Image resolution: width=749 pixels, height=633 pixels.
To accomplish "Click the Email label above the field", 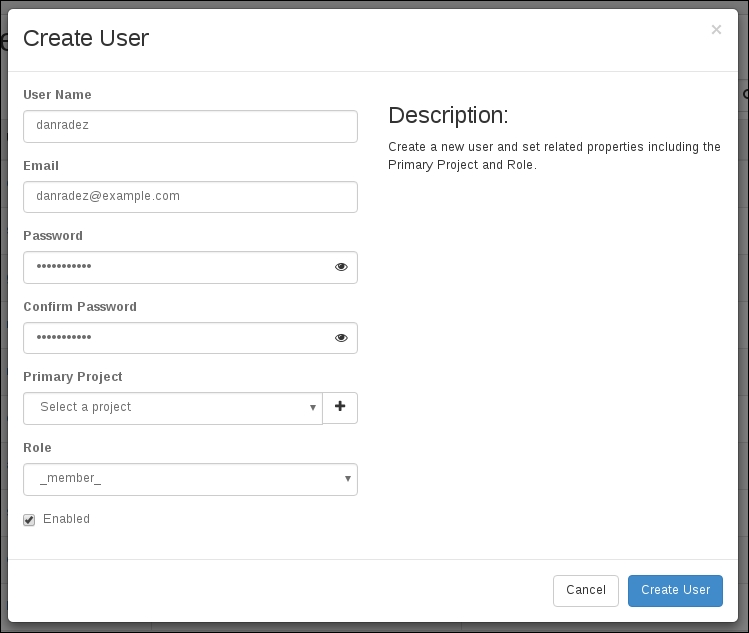I will (x=41, y=166).
